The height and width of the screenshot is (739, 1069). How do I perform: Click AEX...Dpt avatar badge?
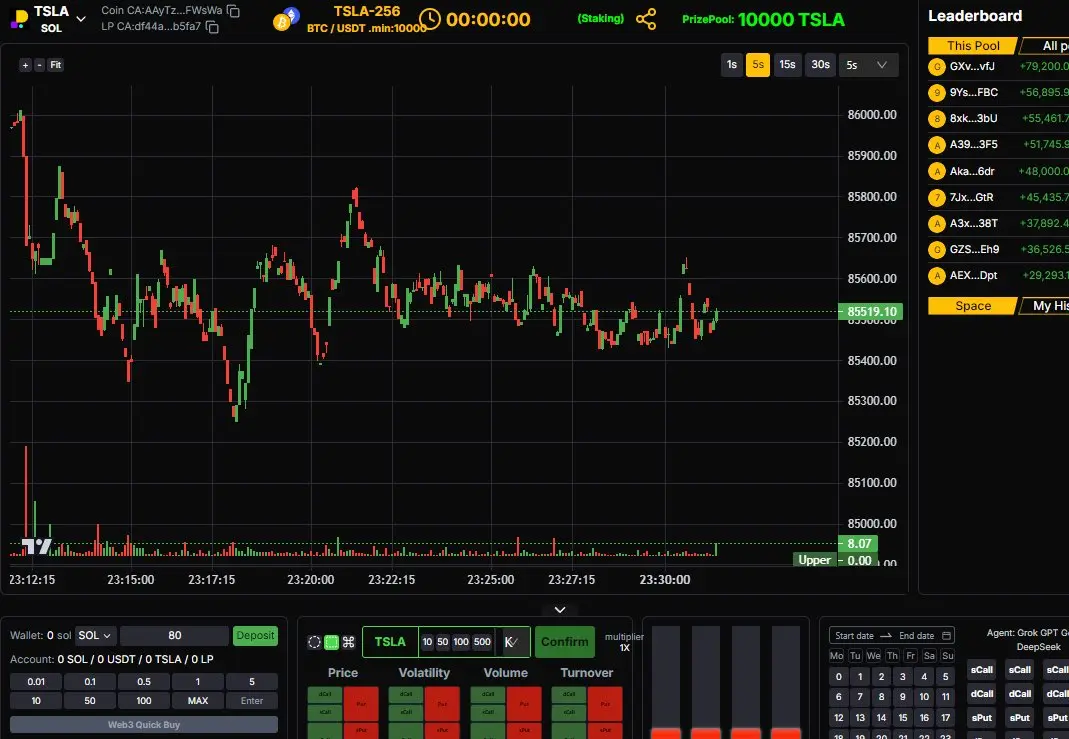tap(937, 275)
